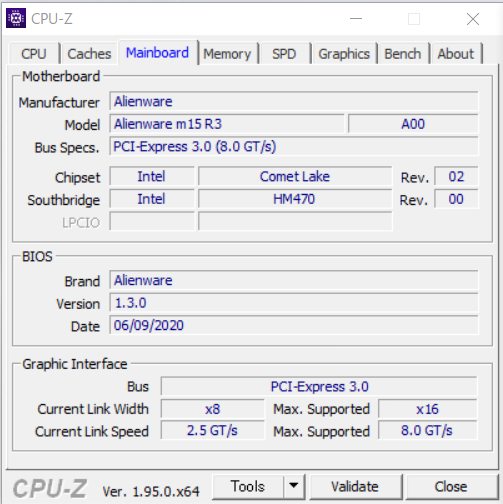Screen dimensions: 503x504
Task: View the About tab
Action: pyautogui.click(x=456, y=54)
